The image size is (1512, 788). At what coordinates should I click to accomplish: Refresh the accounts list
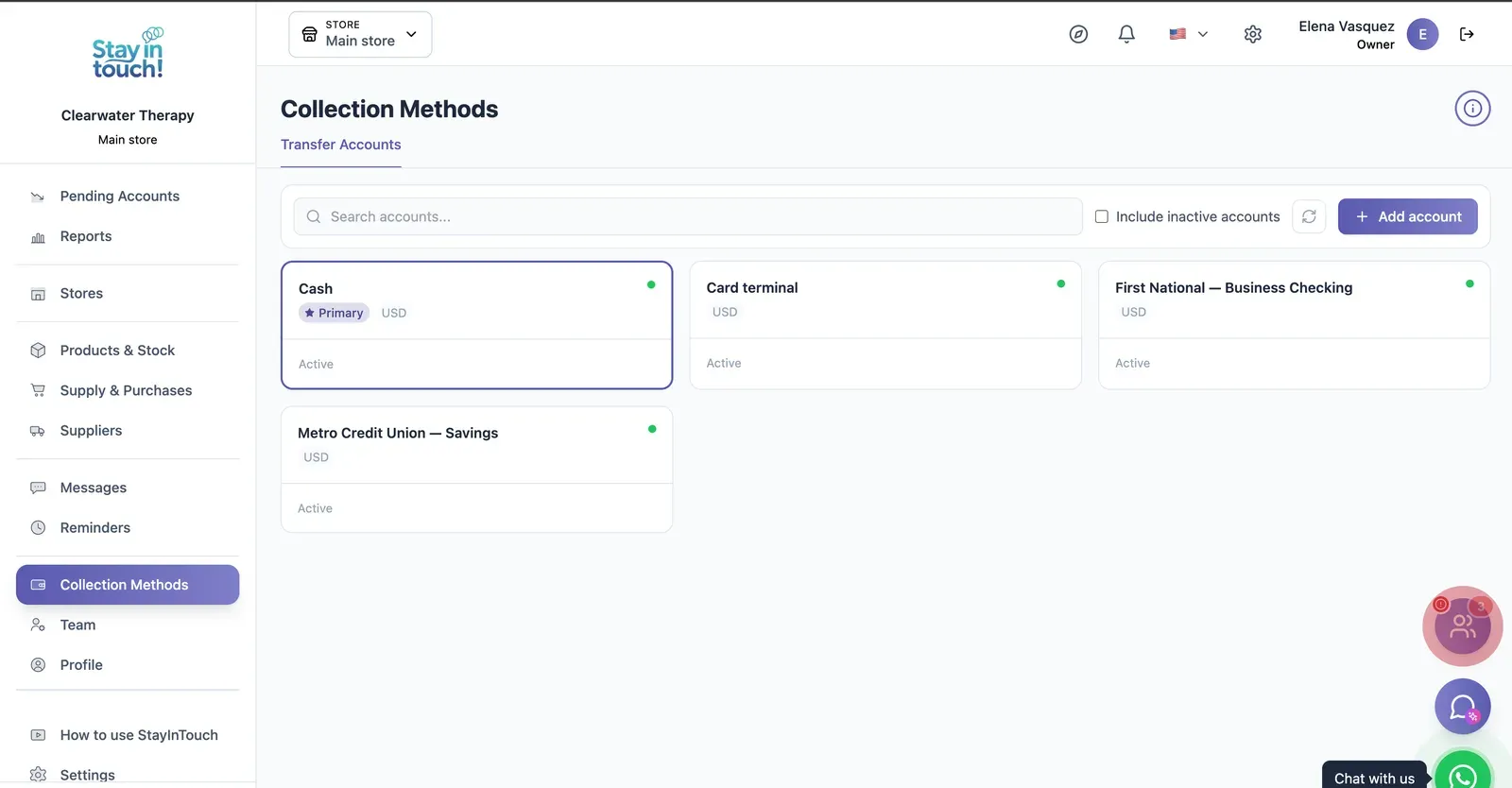(x=1309, y=216)
